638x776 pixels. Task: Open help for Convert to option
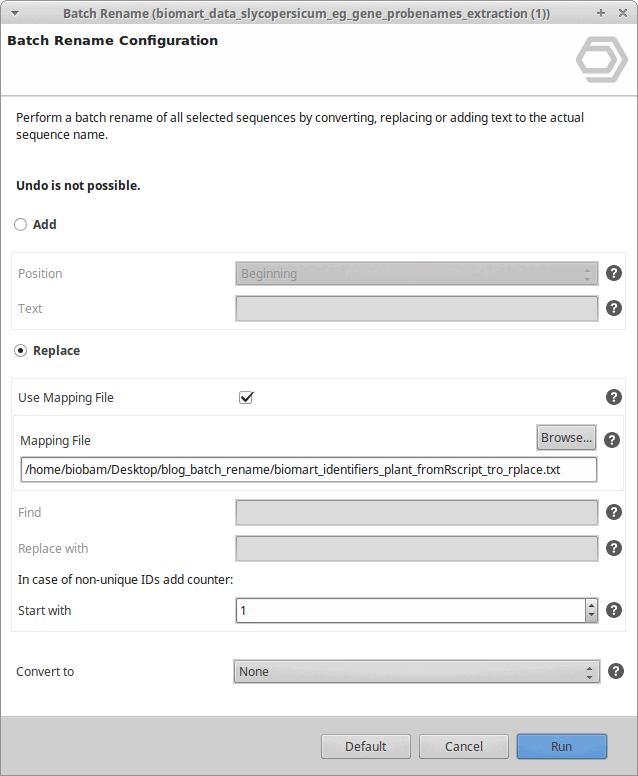pos(616,671)
